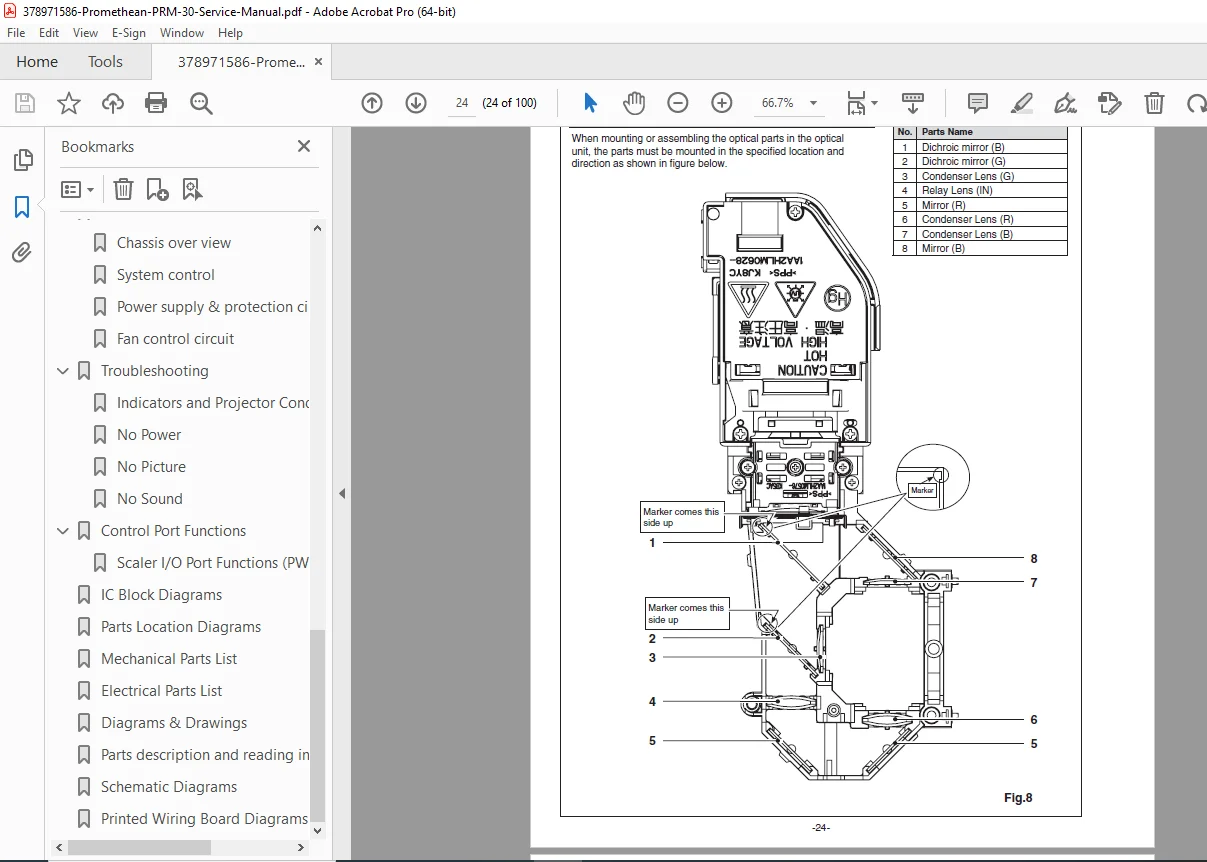Click the bookmarks horizontal scrollbar thumb

[140, 847]
